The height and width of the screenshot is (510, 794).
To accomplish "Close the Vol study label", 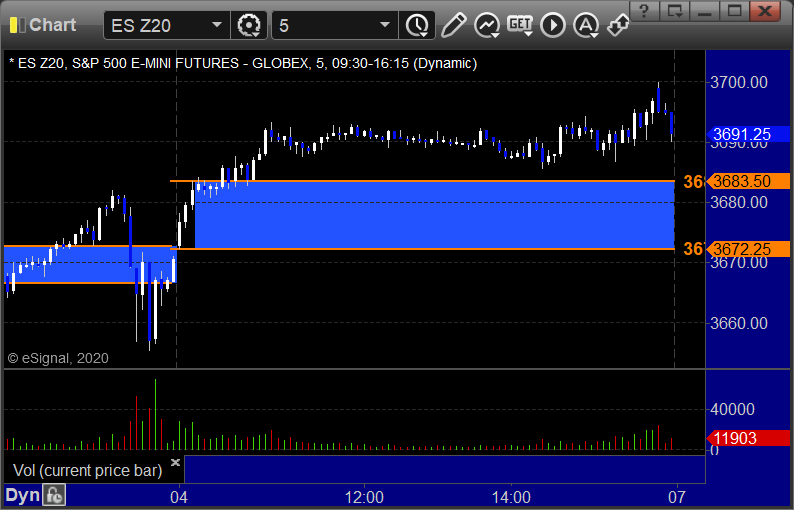I will 175,462.
